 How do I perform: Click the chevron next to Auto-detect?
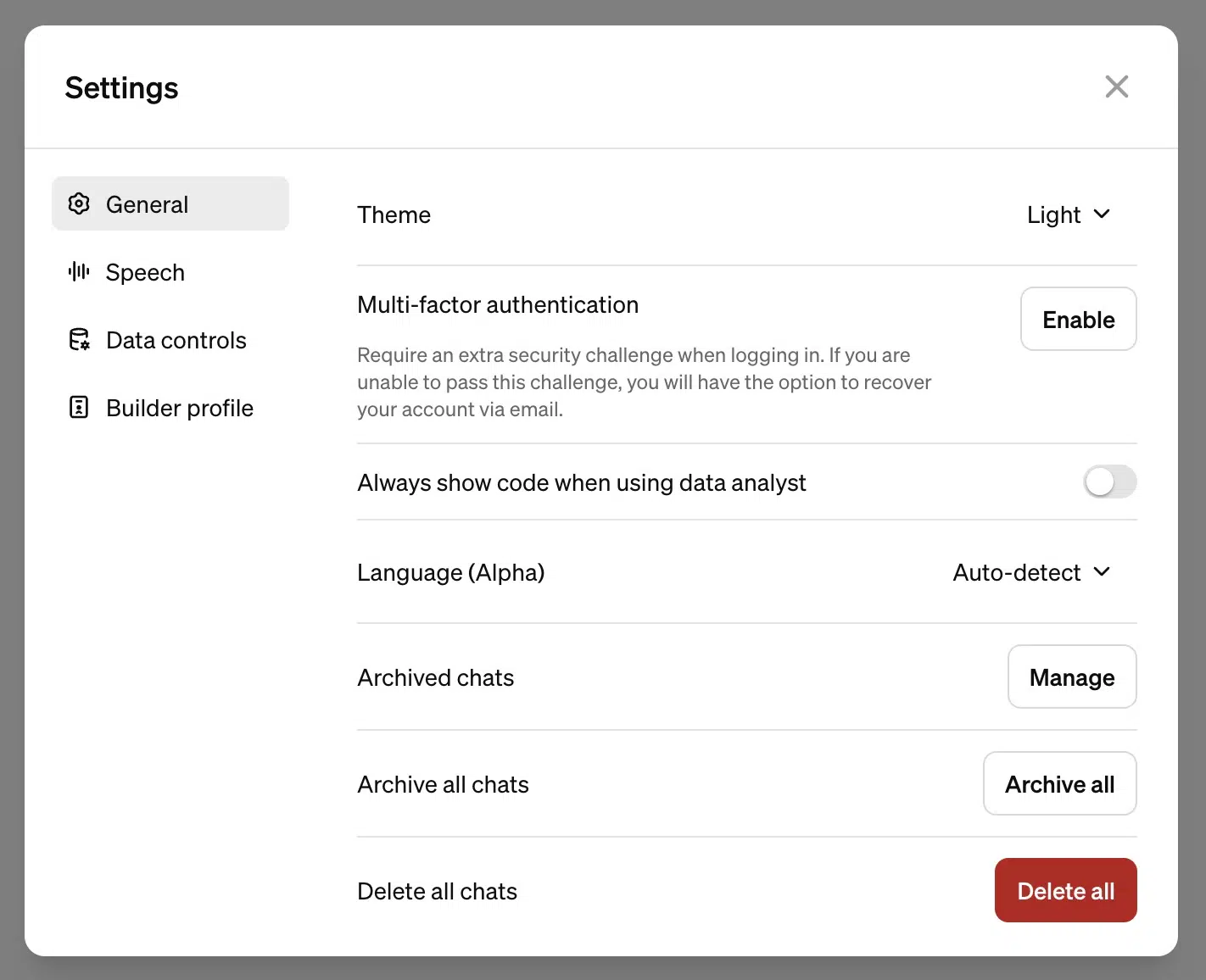click(x=1102, y=572)
